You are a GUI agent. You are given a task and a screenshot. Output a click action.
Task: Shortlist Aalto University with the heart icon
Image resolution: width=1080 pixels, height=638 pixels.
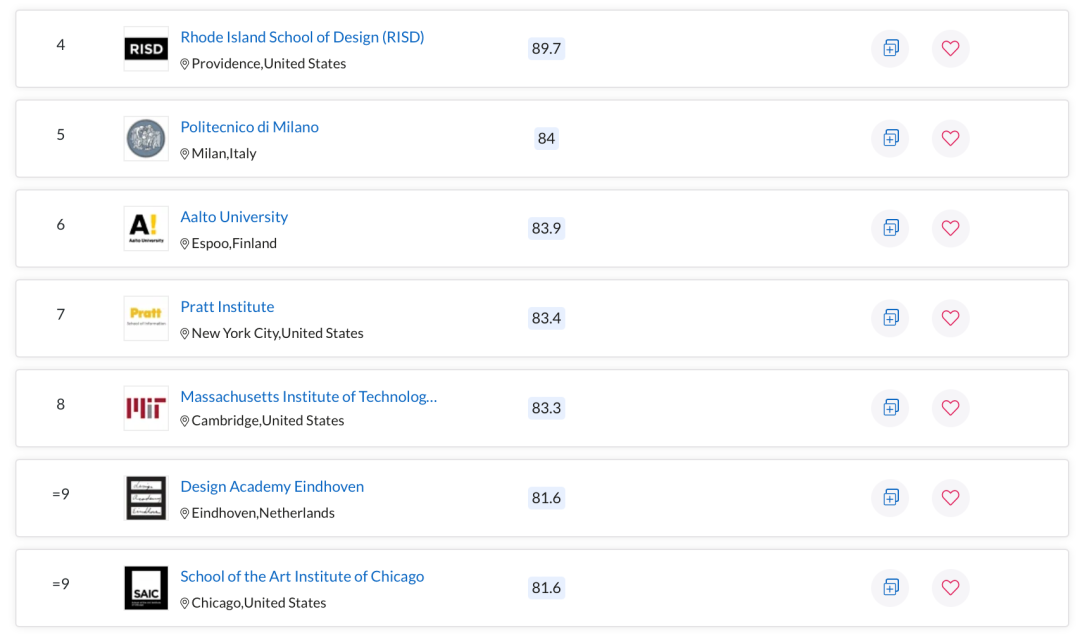tap(951, 228)
